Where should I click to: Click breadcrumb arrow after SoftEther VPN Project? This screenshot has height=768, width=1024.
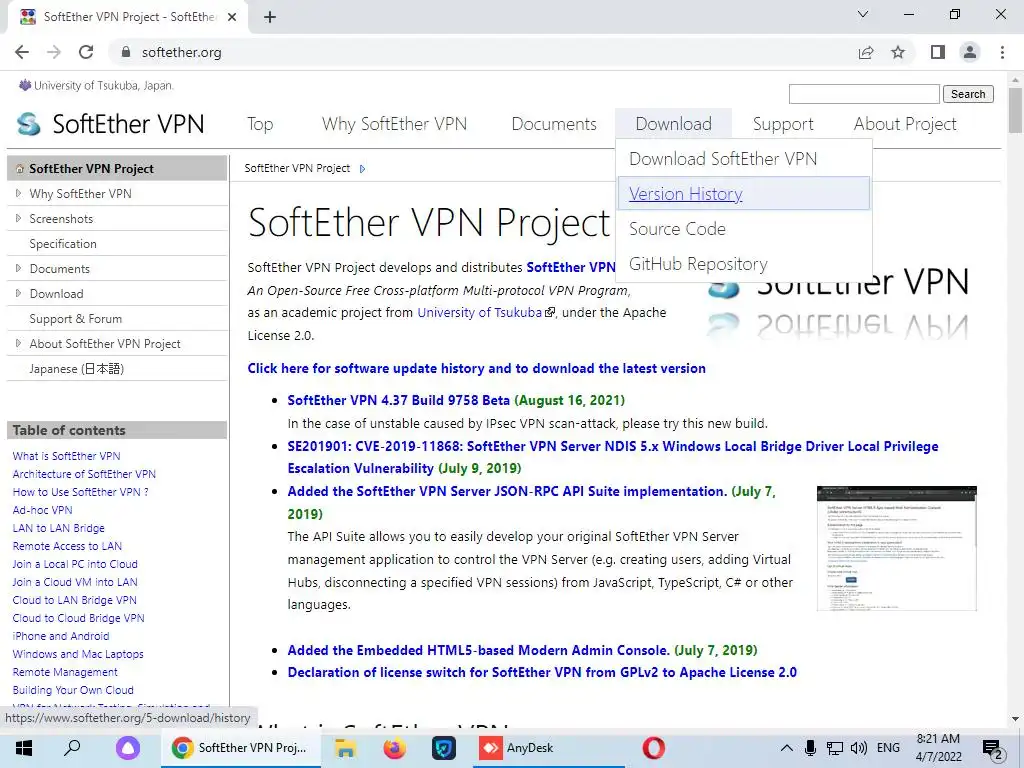(362, 168)
